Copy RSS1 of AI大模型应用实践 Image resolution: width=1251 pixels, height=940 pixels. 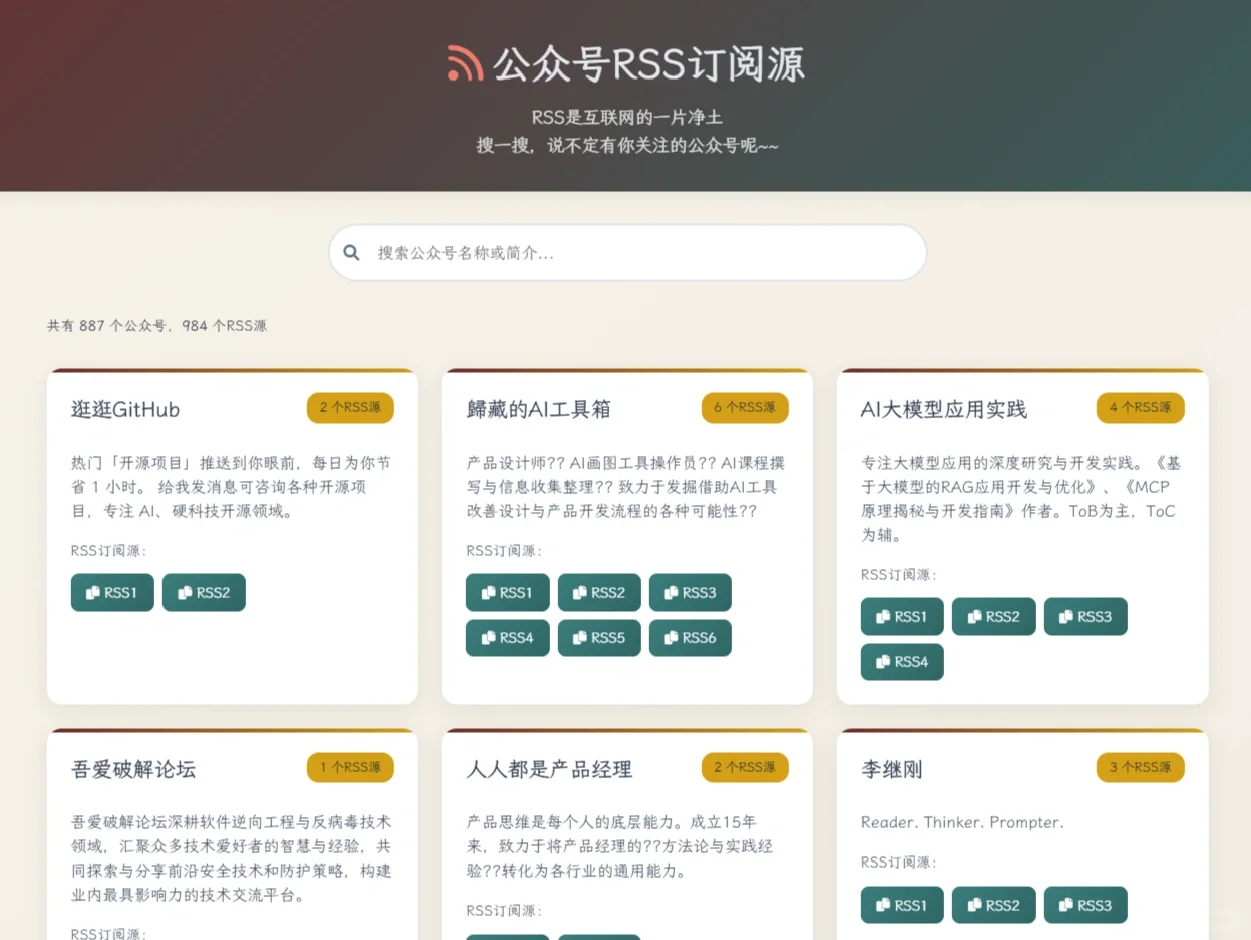pos(902,616)
